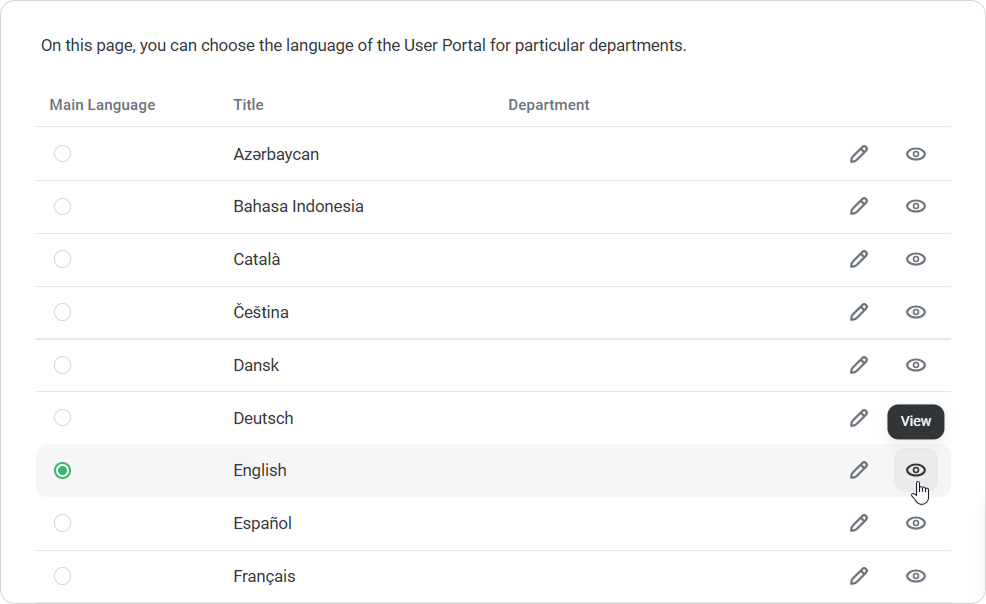Edit the Deutsch language entry
Image resolution: width=986 pixels, height=604 pixels.
coord(858,418)
